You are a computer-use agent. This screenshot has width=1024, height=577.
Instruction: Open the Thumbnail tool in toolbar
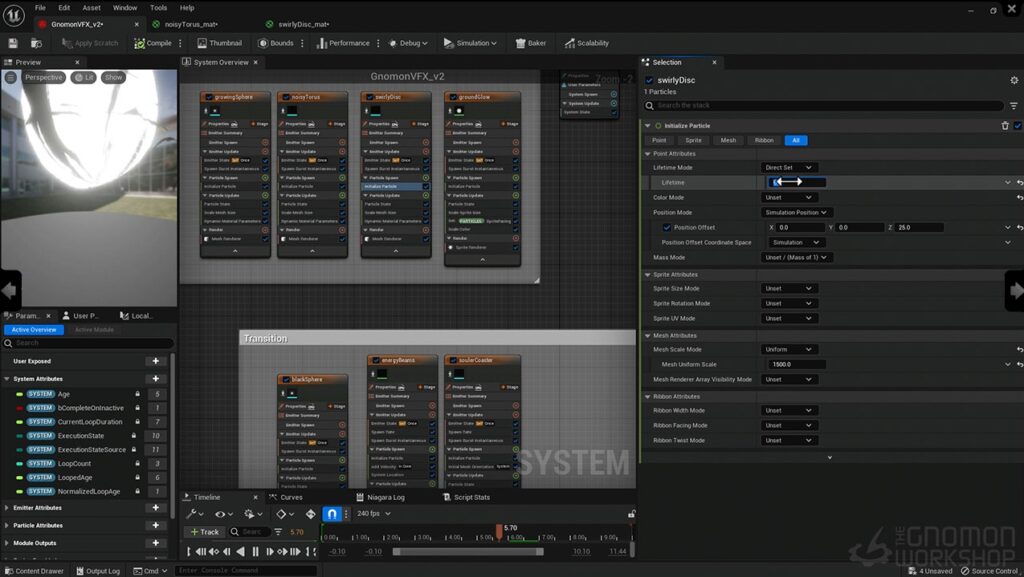click(x=219, y=43)
